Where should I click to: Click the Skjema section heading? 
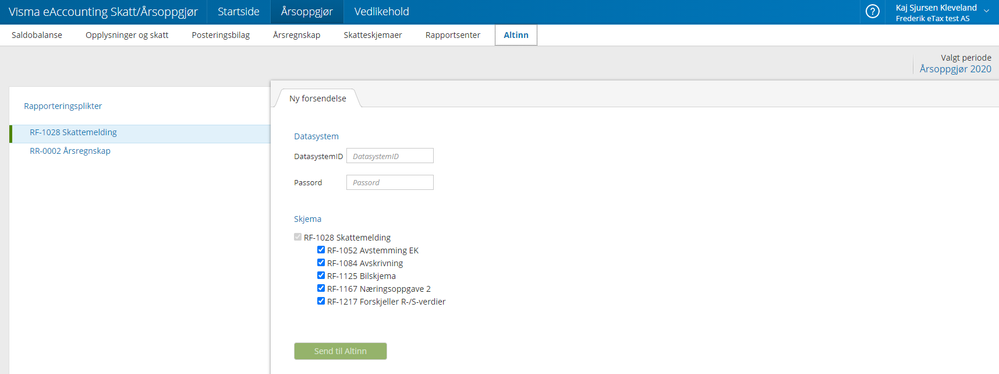point(308,219)
